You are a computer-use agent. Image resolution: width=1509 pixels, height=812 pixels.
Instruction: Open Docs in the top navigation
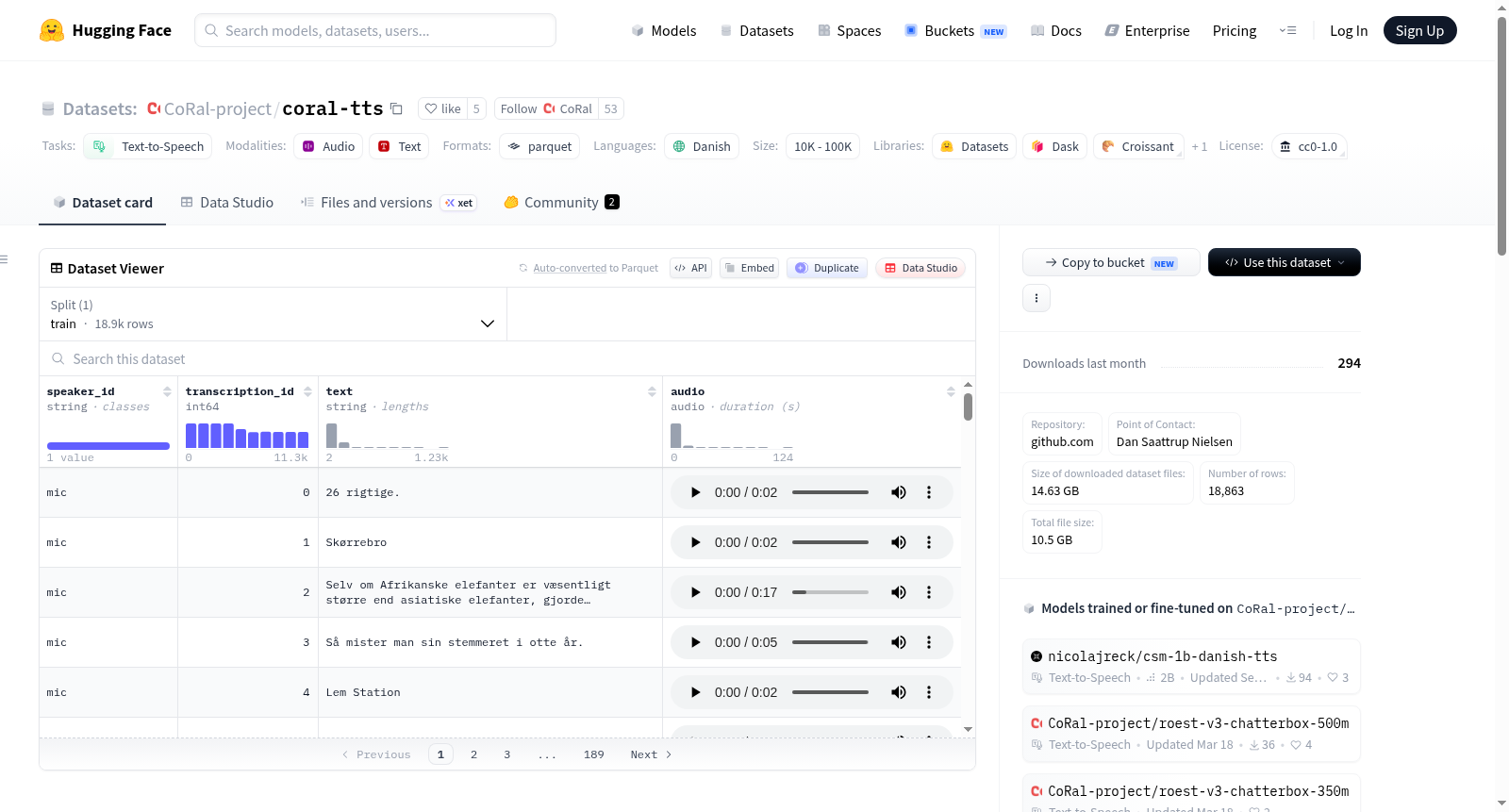tap(1056, 30)
